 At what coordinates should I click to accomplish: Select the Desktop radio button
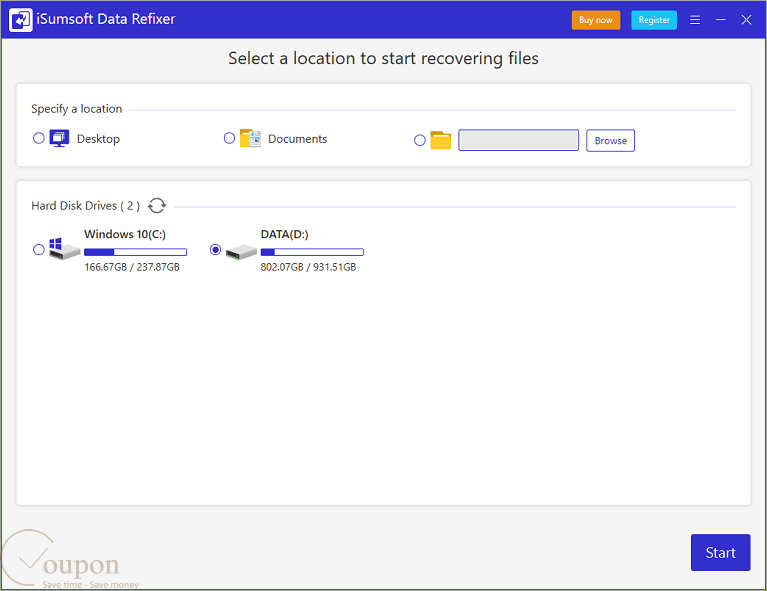[39, 138]
